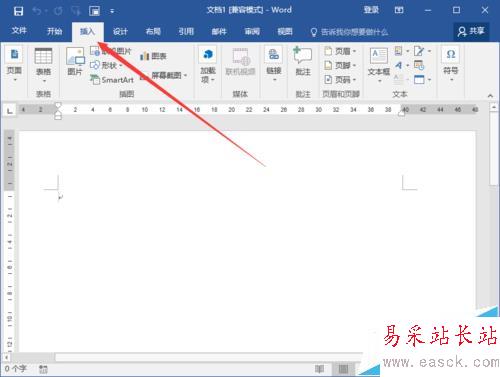Click the first line indent marker on ruler
This screenshot has height=377, width=500.
coord(58,106)
